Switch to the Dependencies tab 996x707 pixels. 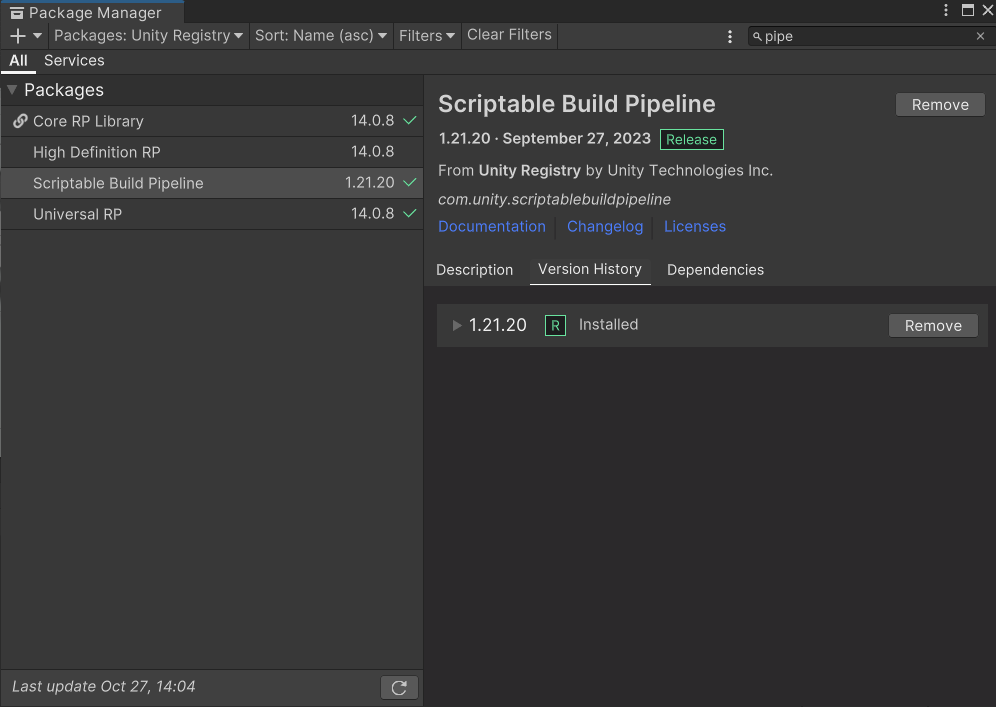pyautogui.click(x=715, y=270)
